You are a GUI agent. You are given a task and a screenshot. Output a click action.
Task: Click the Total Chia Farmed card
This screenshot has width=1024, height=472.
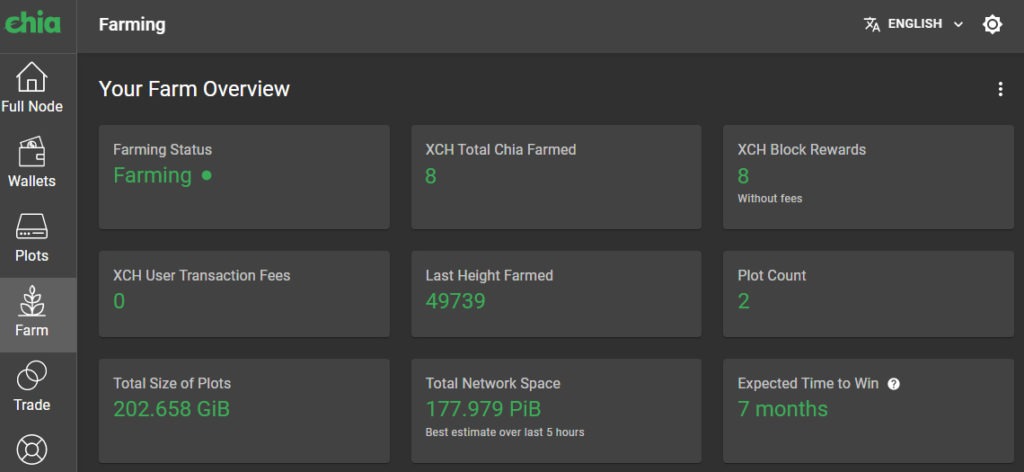(556, 177)
